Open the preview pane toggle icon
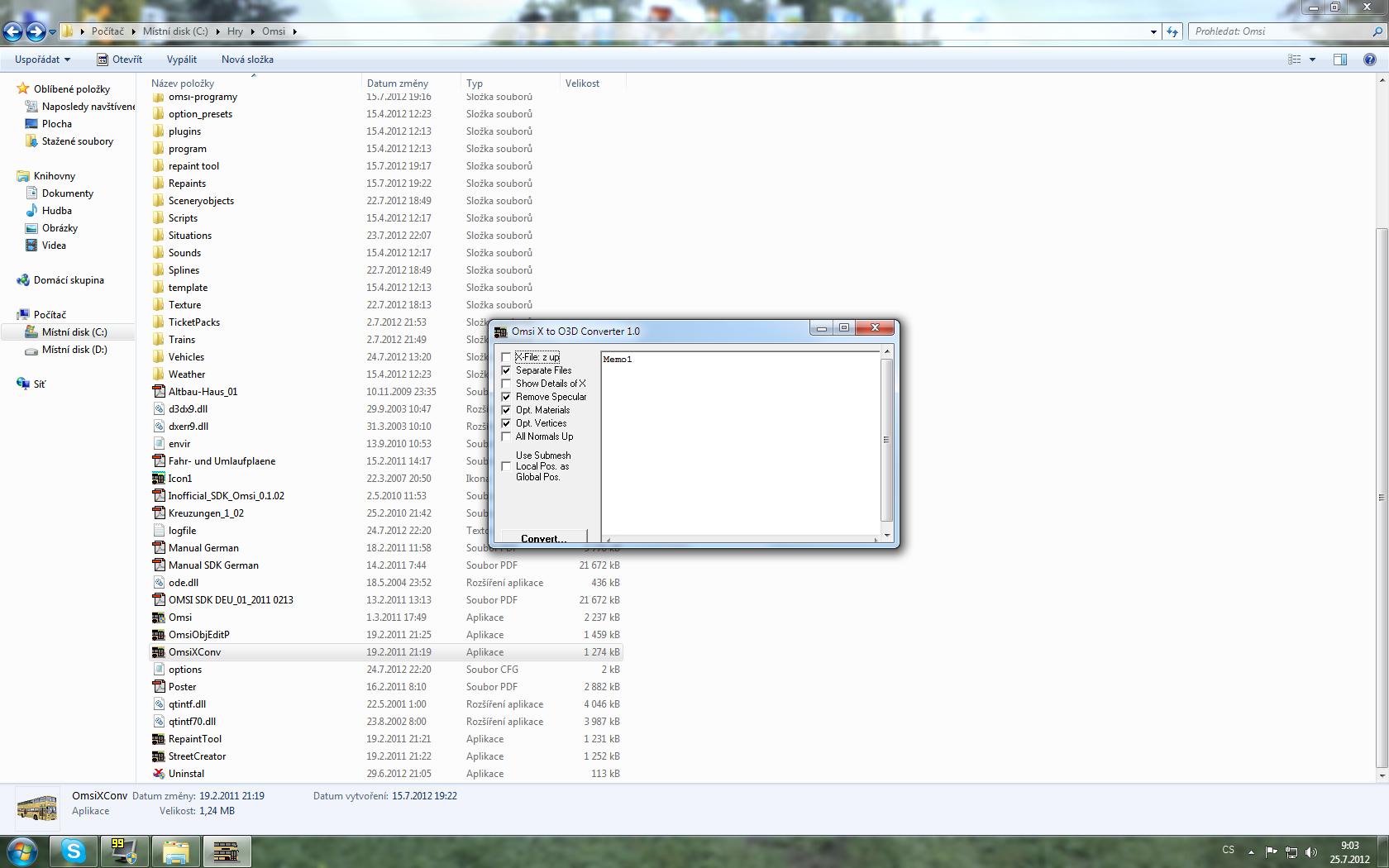Screen dimensions: 1389x868 coord(1339,60)
